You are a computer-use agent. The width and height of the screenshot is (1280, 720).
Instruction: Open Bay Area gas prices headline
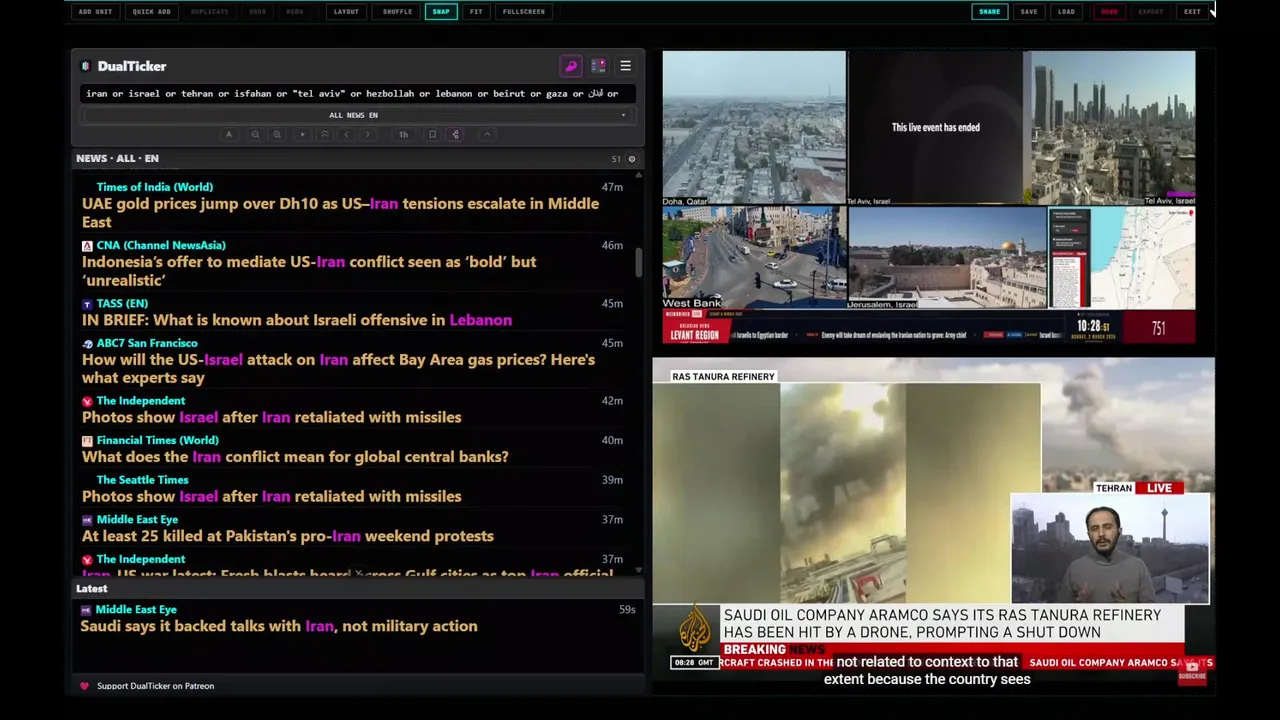338,369
